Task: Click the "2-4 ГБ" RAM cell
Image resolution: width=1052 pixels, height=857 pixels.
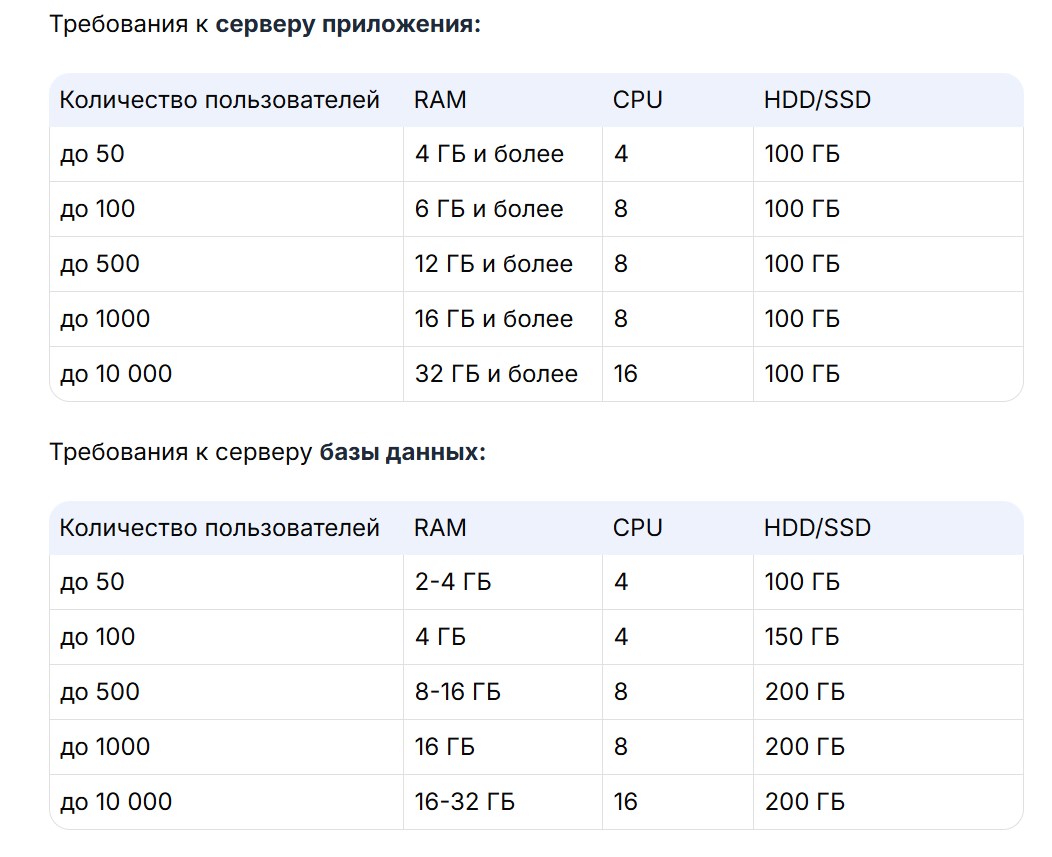Action: pyautogui.click(x=453, y=582)
